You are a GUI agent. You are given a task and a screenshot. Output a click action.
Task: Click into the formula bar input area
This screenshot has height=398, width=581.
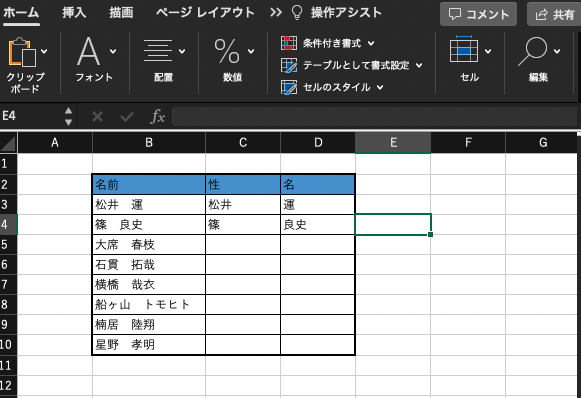click(374, 116)
